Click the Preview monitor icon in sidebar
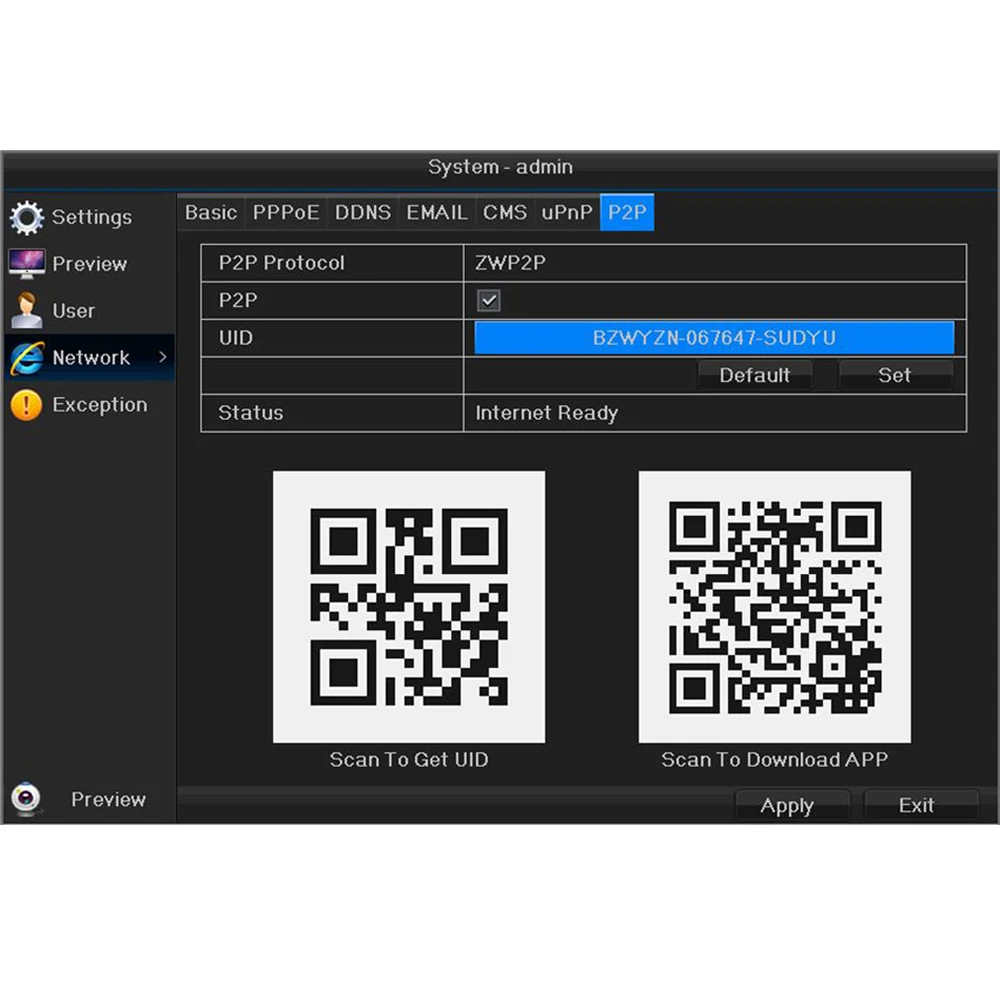The width and height of the screenshot is (1000, 1000). pyautogui.click(x=27, y=263)
